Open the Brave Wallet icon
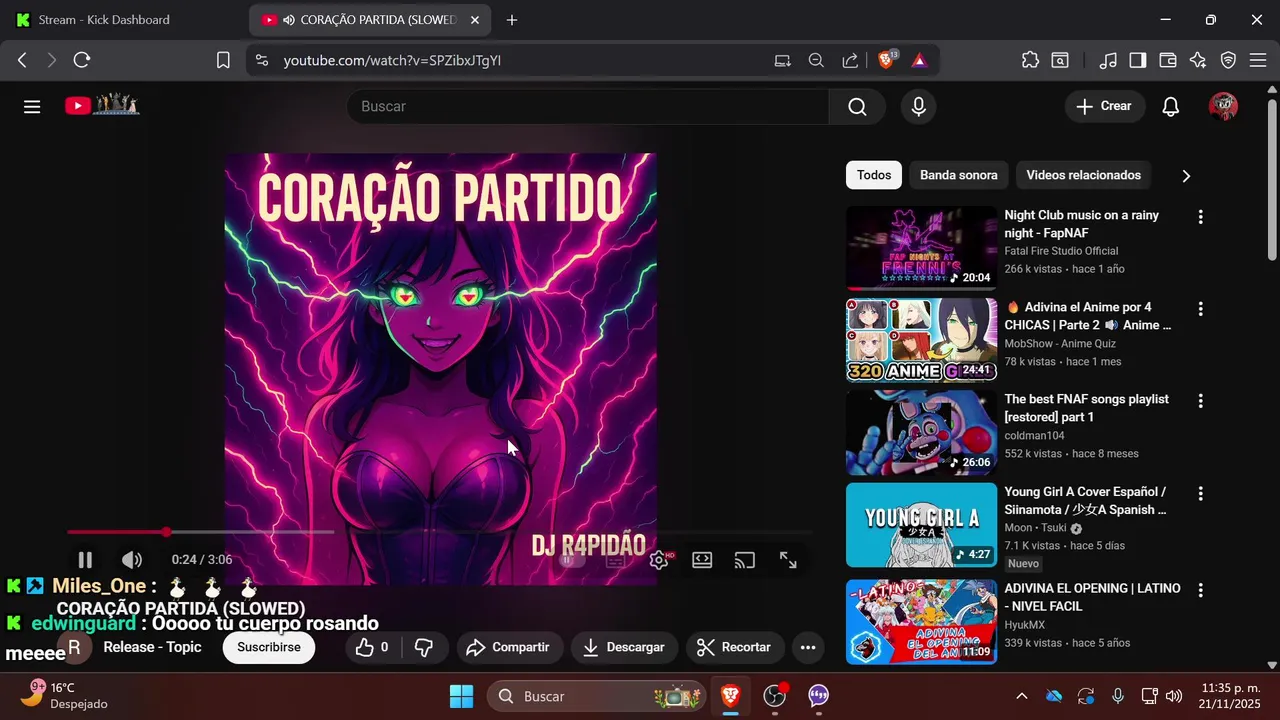 click(x=1168, y=60)
